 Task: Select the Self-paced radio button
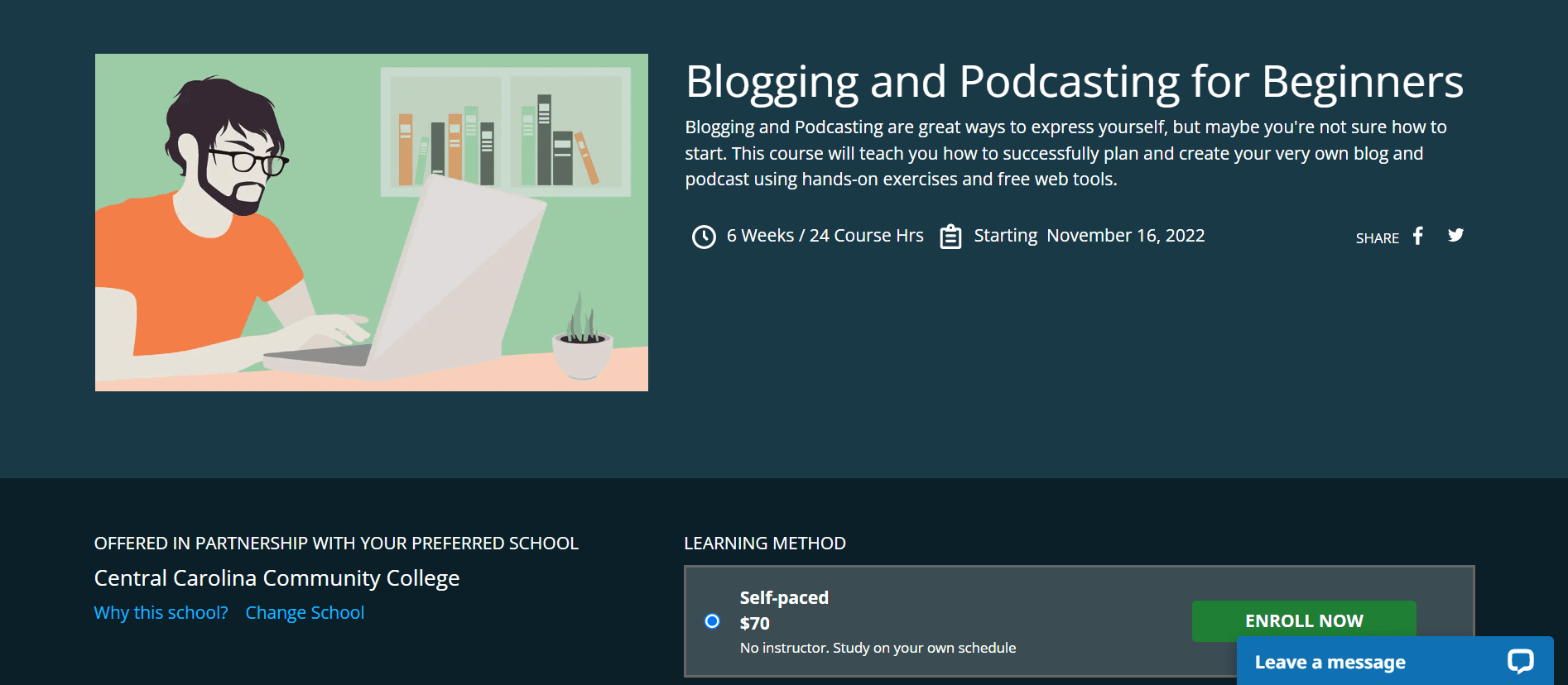(x=712, y=621)
